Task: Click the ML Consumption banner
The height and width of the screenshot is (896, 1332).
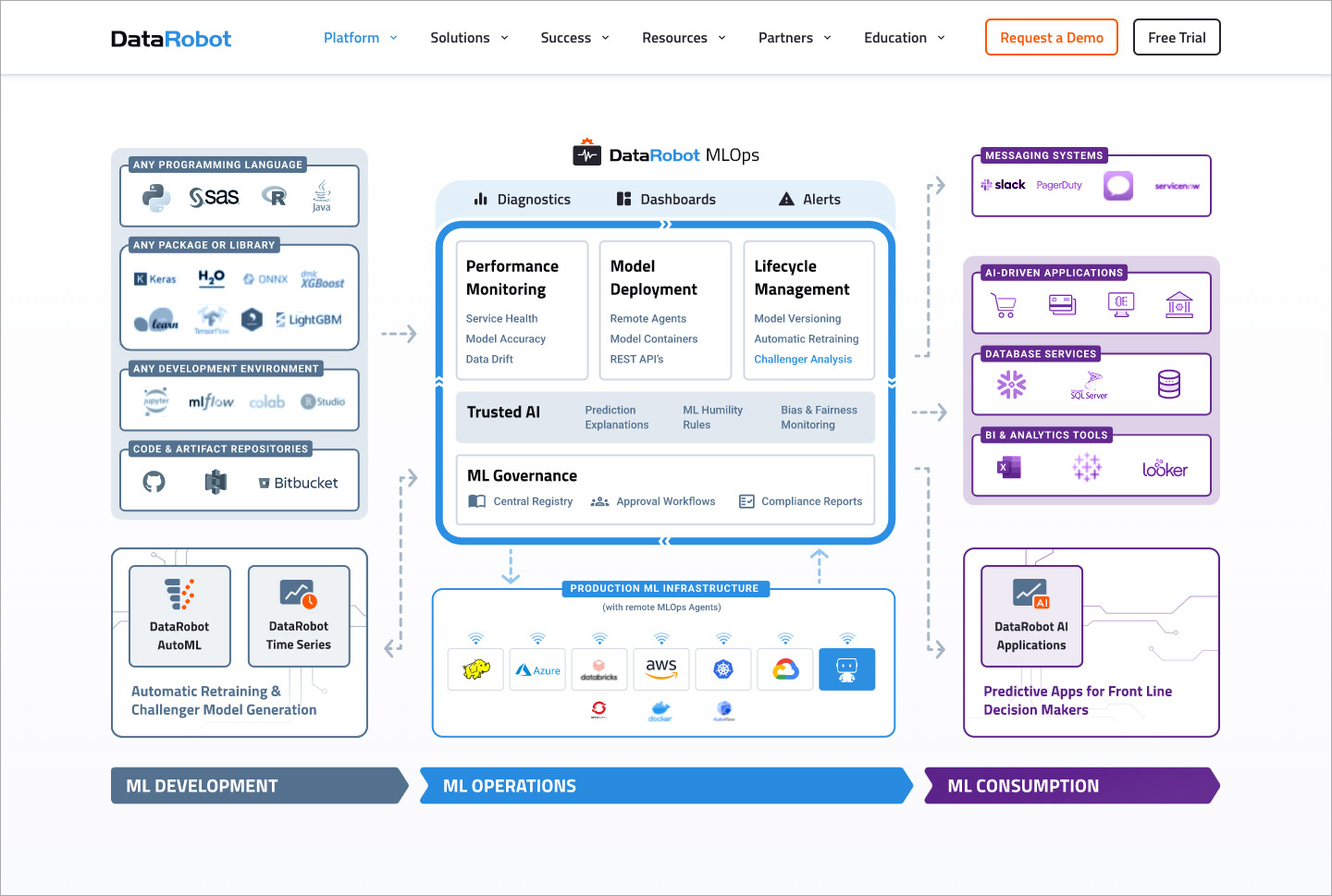Action: click(x=1072, y=785)
